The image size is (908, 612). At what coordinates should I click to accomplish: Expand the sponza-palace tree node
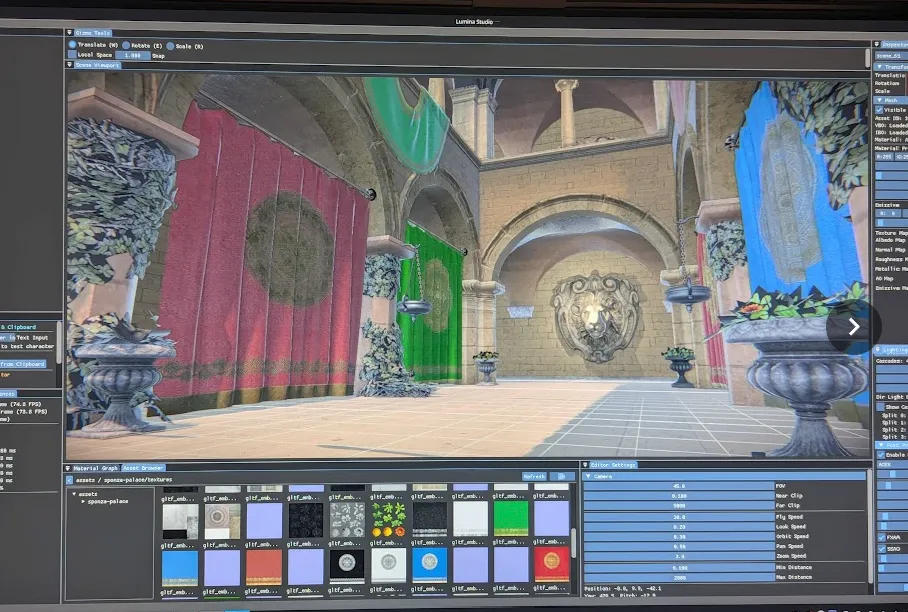[x=83, y=501]
